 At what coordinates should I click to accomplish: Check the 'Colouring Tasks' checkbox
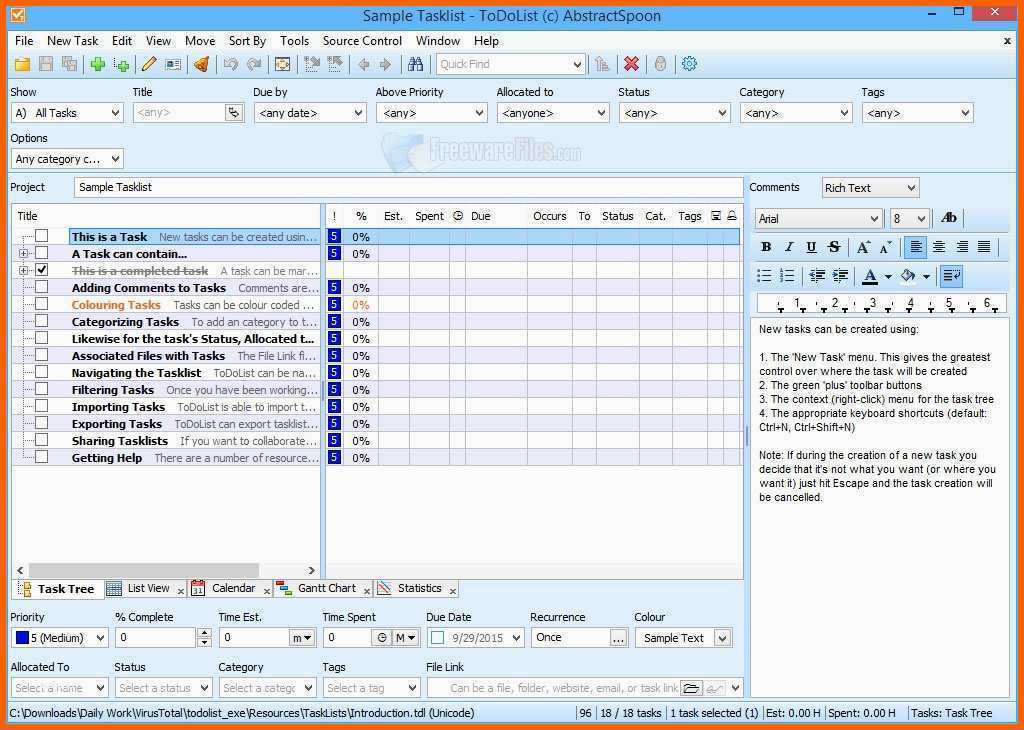point(42,304)
